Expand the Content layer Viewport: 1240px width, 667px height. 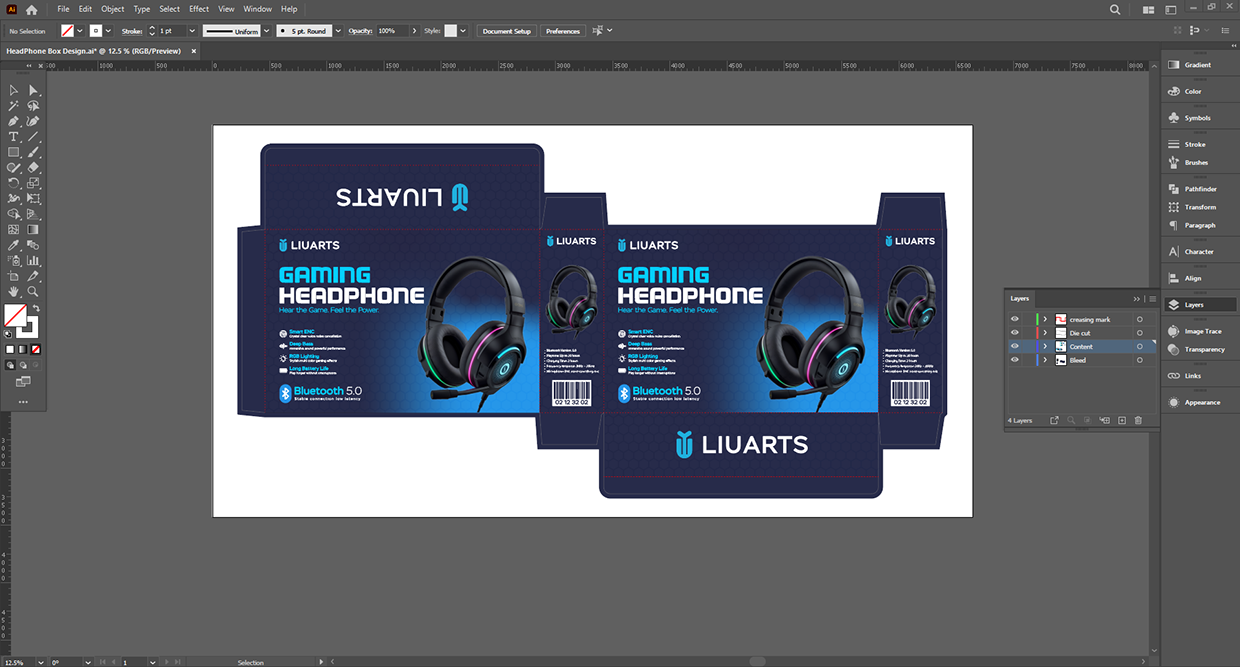coord(1045,346)
